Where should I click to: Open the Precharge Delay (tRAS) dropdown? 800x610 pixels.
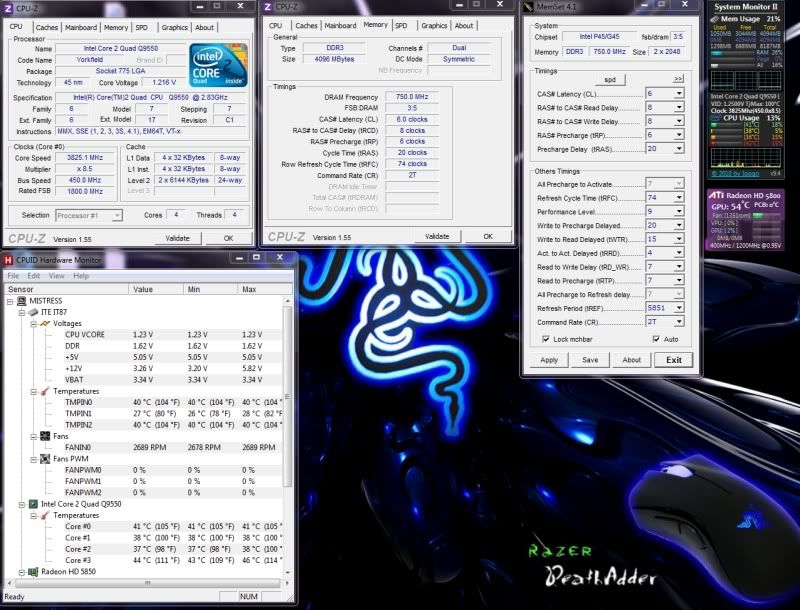pos(679,149)
